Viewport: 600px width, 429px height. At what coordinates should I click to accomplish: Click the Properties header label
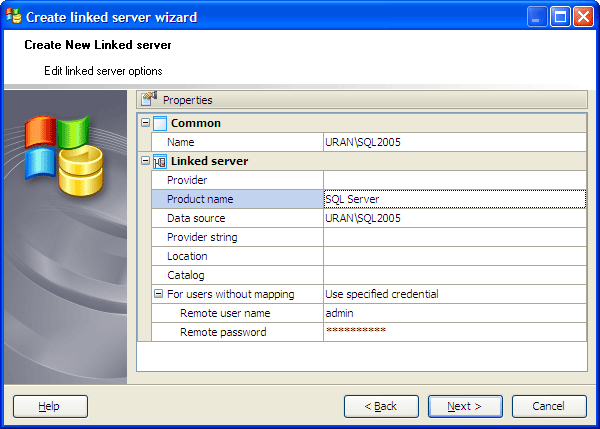[x=188, y=100]
